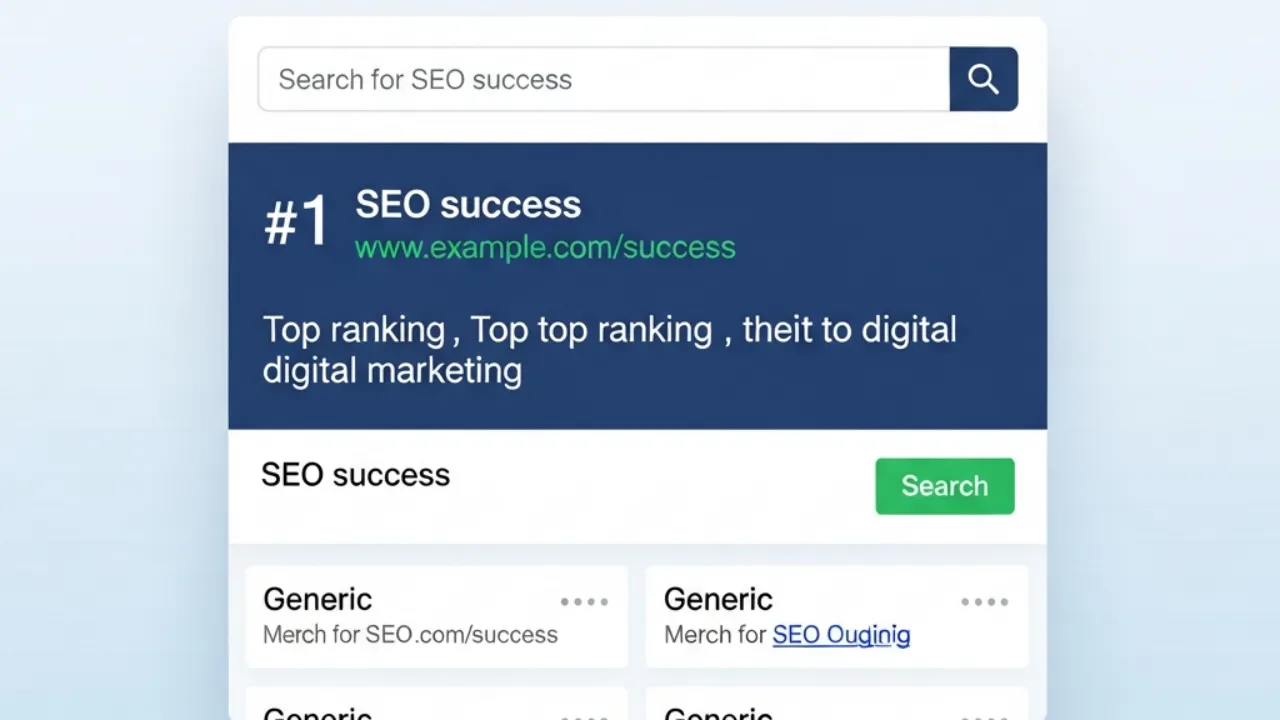Click the white 'SEO success' result title

pyautogui.click(x=468, y=204)
